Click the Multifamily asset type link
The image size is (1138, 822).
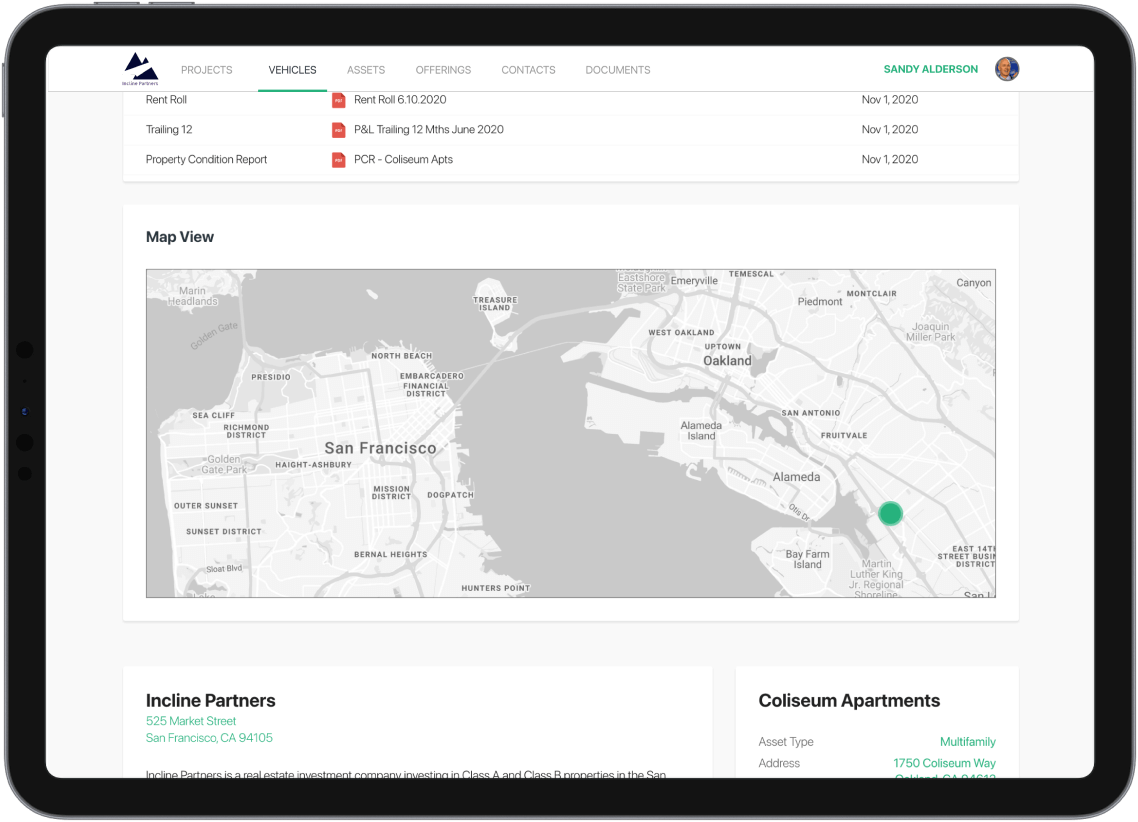coord(967,742)
